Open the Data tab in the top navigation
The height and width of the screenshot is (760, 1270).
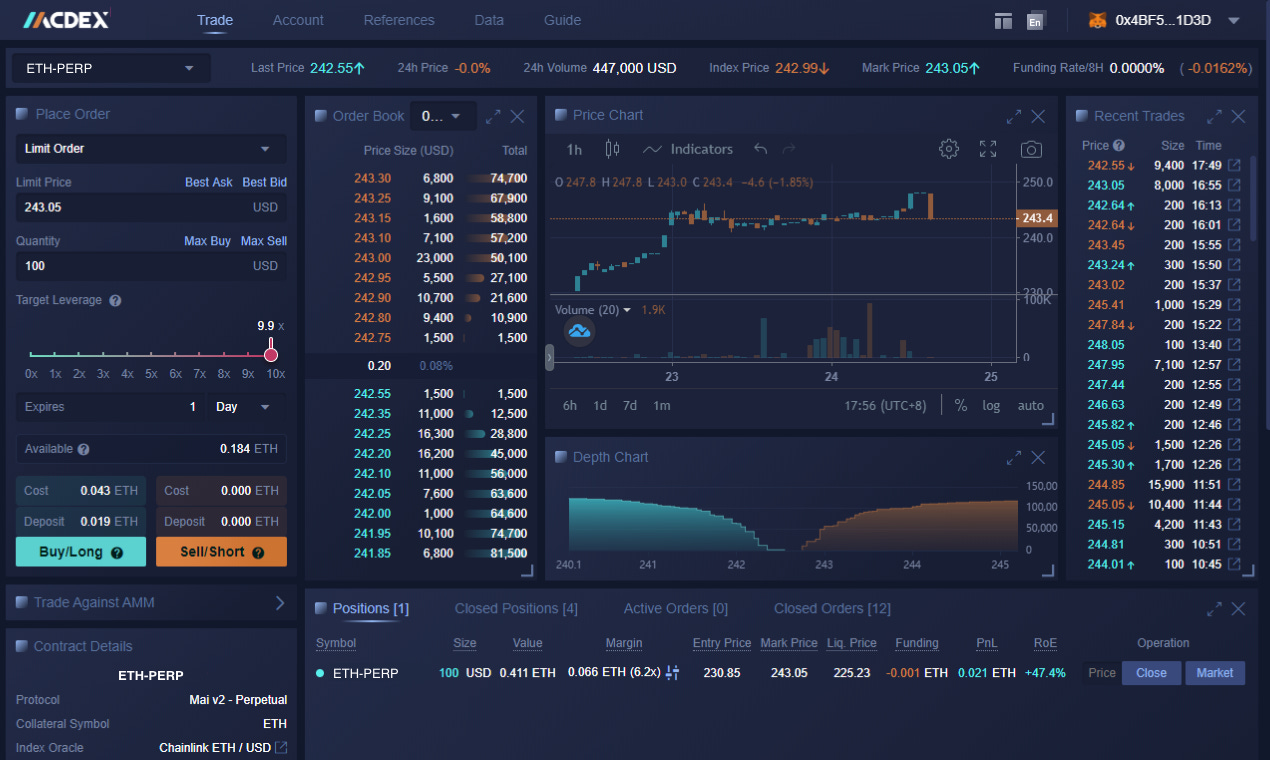489,20
